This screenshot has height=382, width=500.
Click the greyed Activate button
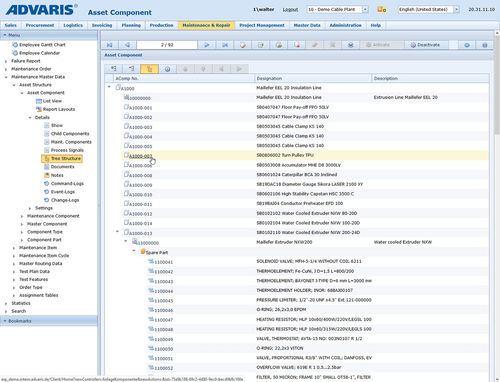(378, 45)
